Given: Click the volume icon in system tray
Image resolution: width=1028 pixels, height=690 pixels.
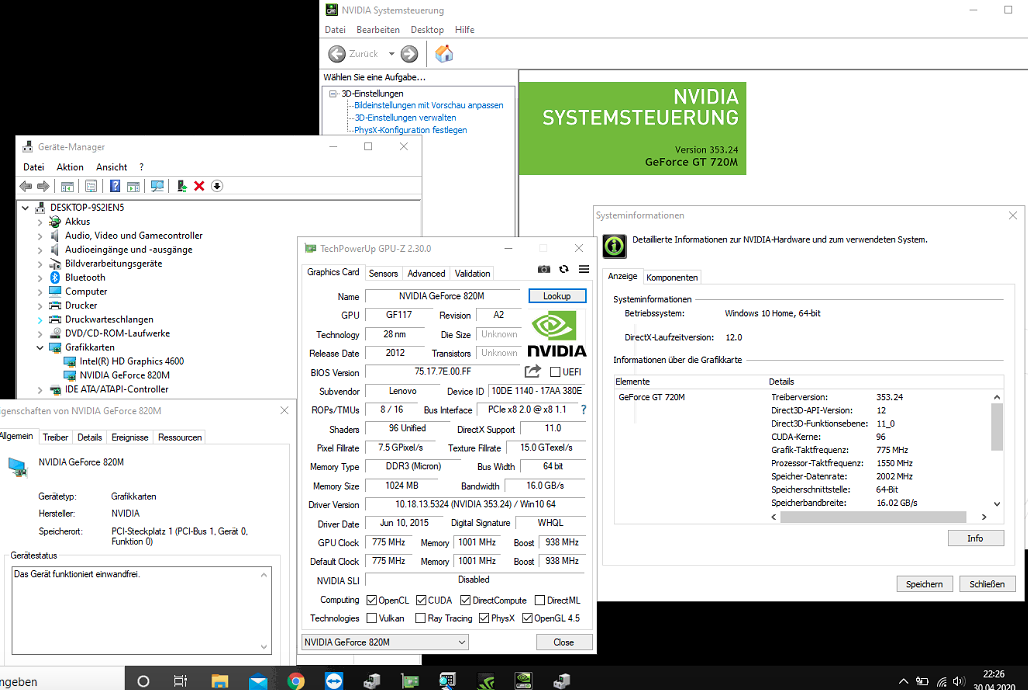Looking at the screenshot, I should tap(959, 682).
